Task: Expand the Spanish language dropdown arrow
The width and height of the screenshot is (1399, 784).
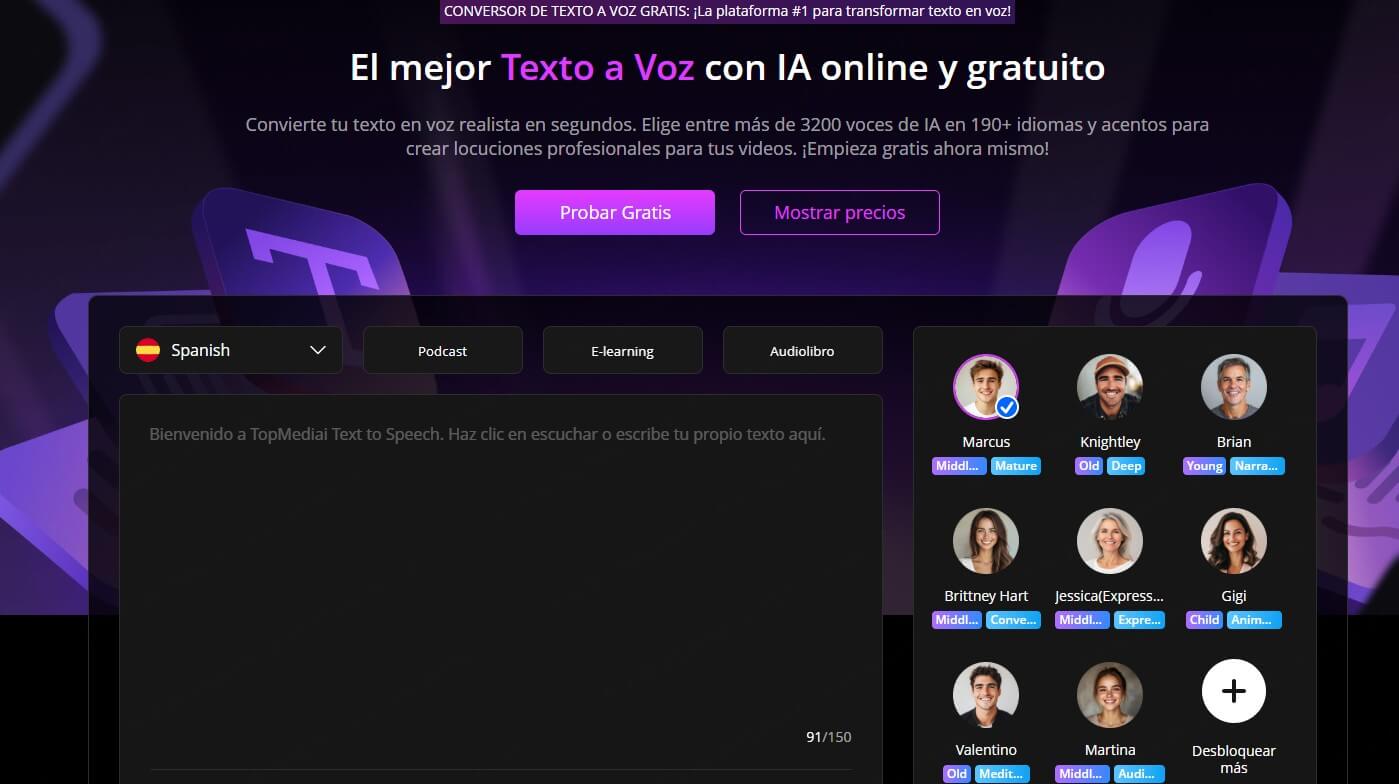Action: tap(318, 350)
